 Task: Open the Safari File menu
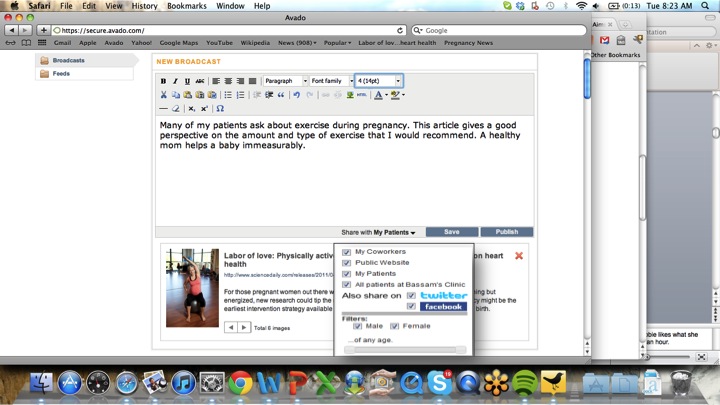coord(66,6)
